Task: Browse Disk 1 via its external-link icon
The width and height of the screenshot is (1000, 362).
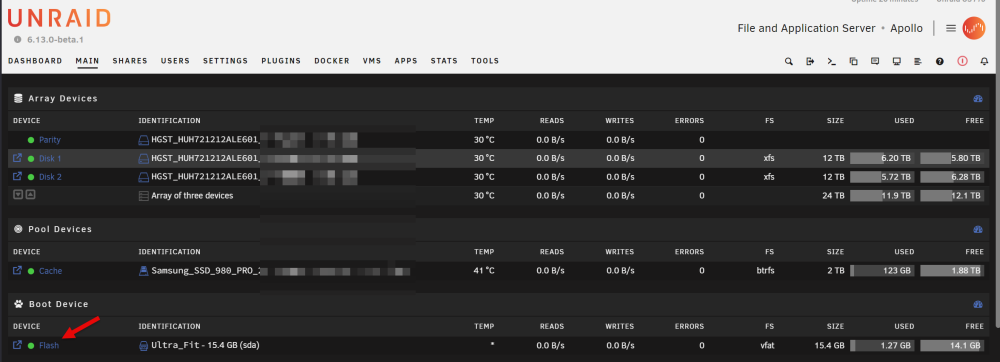Action: 18,157
